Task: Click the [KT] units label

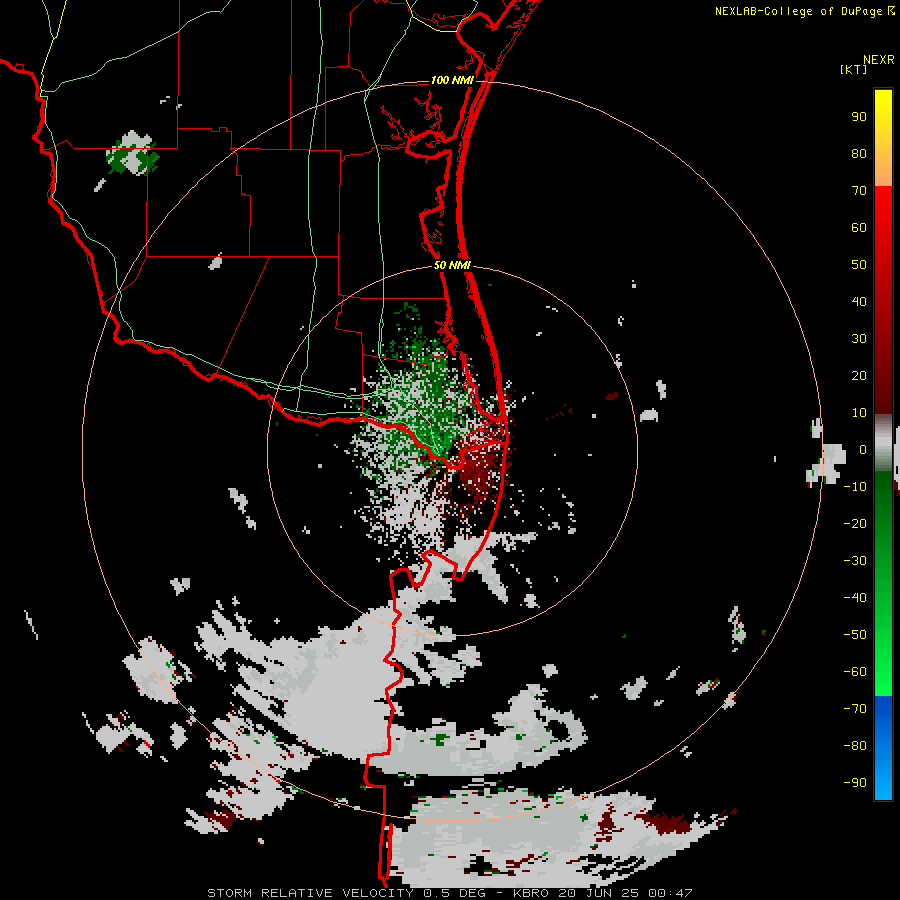Action: pyautogui.click(x=853, y=69)
